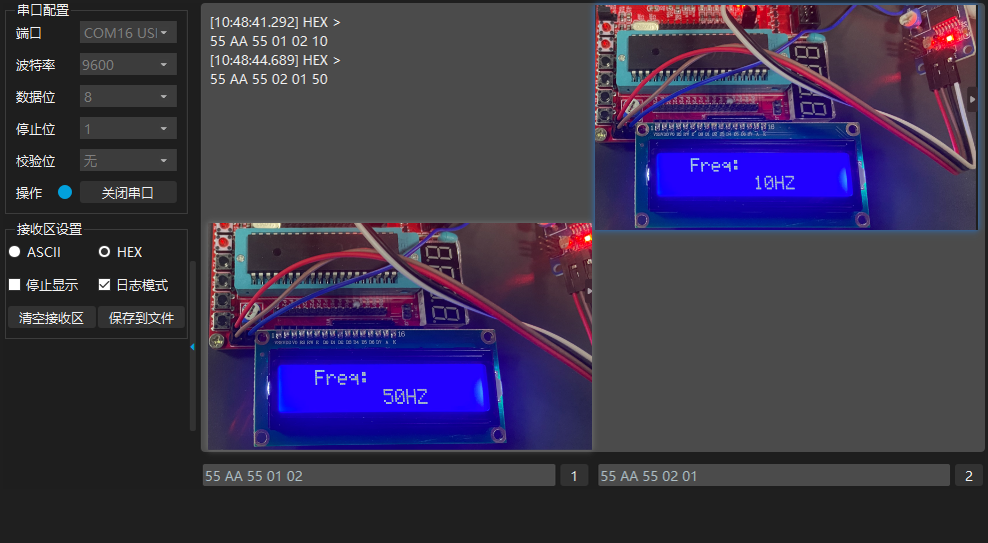Image resolution: width=988 pixels, height=543 pixels.
Task: Open the 停止位 stop bits dropdown
Action: 128,129
